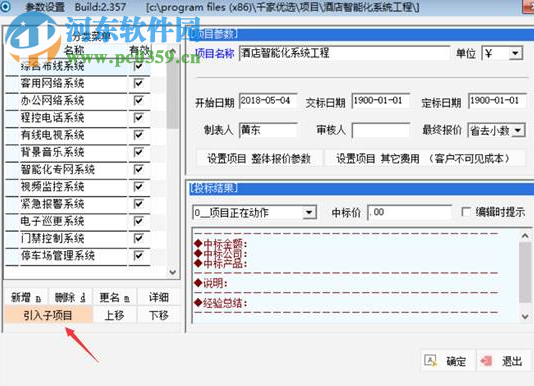The height and width of the screenshot is (386, 534).
Task: Click the app icon in title bar
Action: coord(5,7)
